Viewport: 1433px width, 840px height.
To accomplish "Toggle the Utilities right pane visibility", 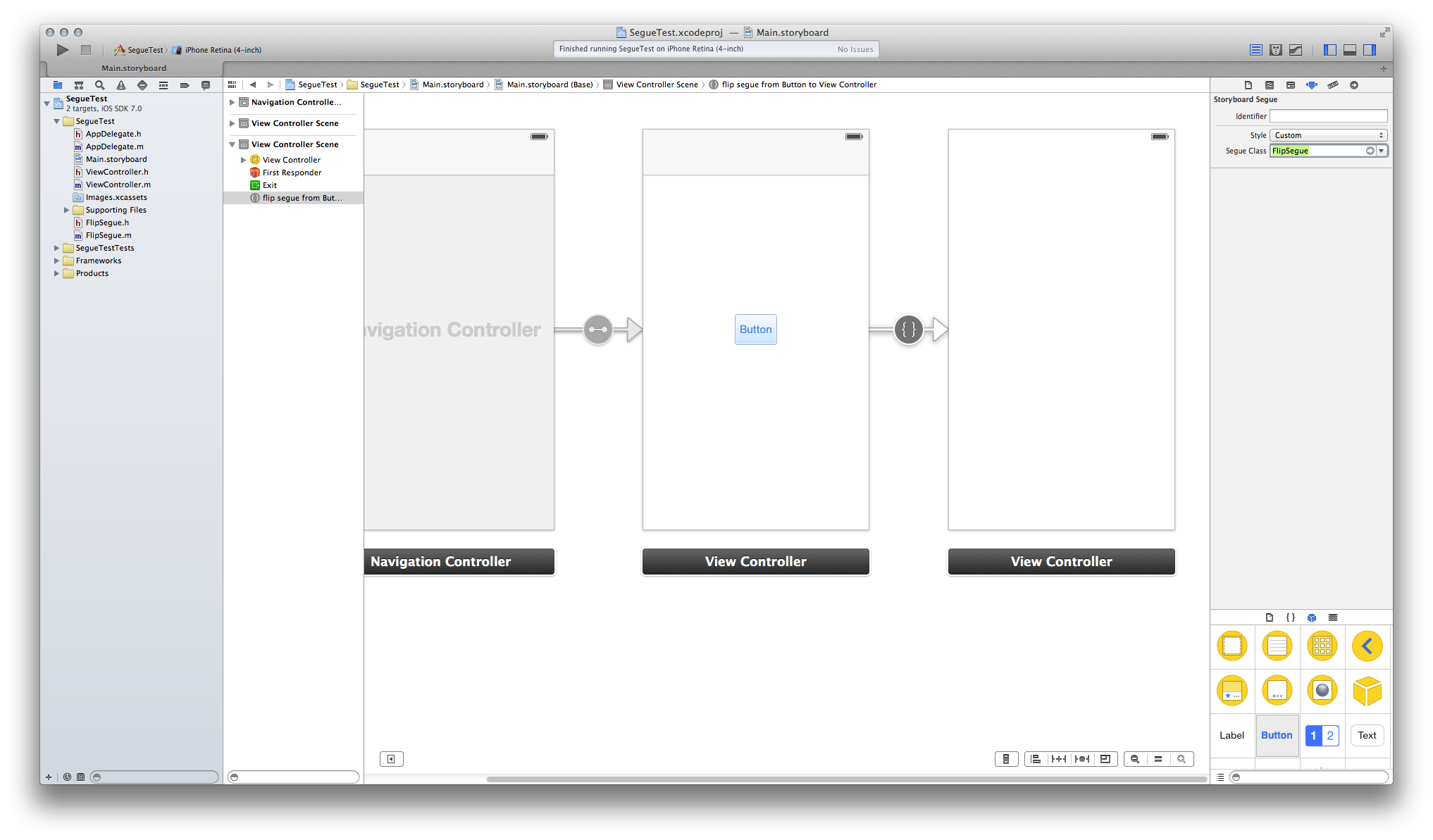I will (x=1369, y=50).
